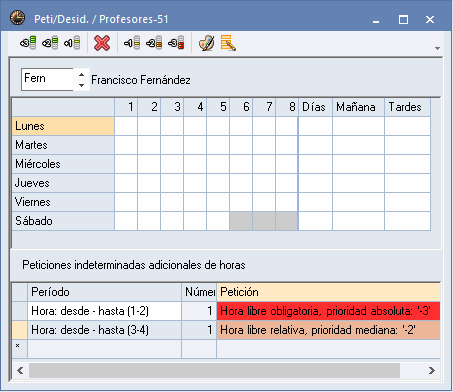
Task: Click row selector of (1-2) request
Action: [20, 311]
